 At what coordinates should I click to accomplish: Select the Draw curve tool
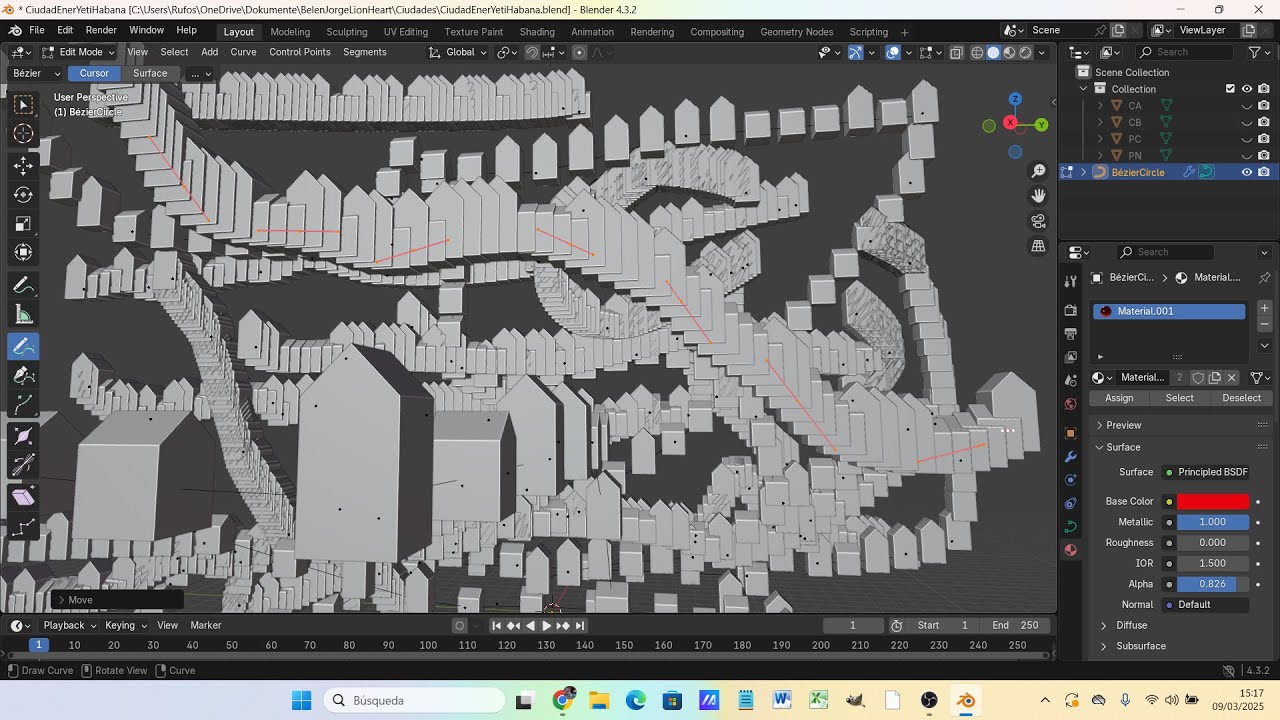coord(23,346)
